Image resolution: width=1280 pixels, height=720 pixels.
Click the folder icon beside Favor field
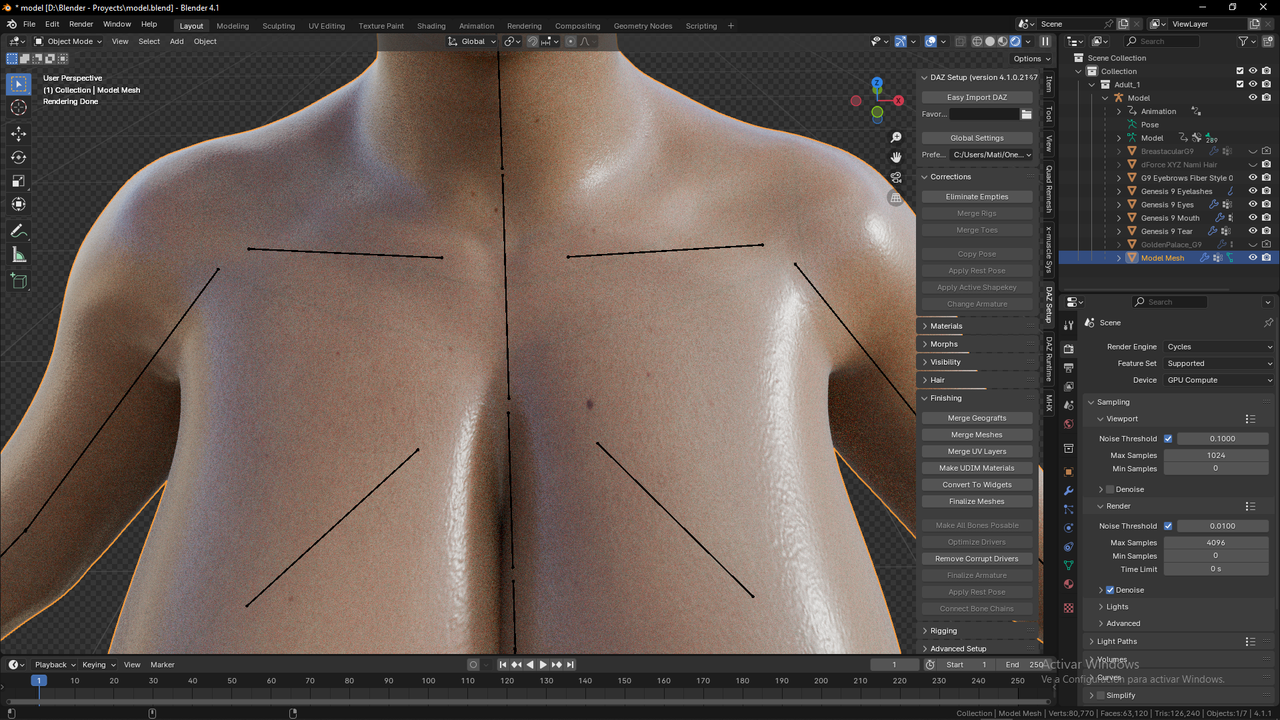coord(1026,114)
